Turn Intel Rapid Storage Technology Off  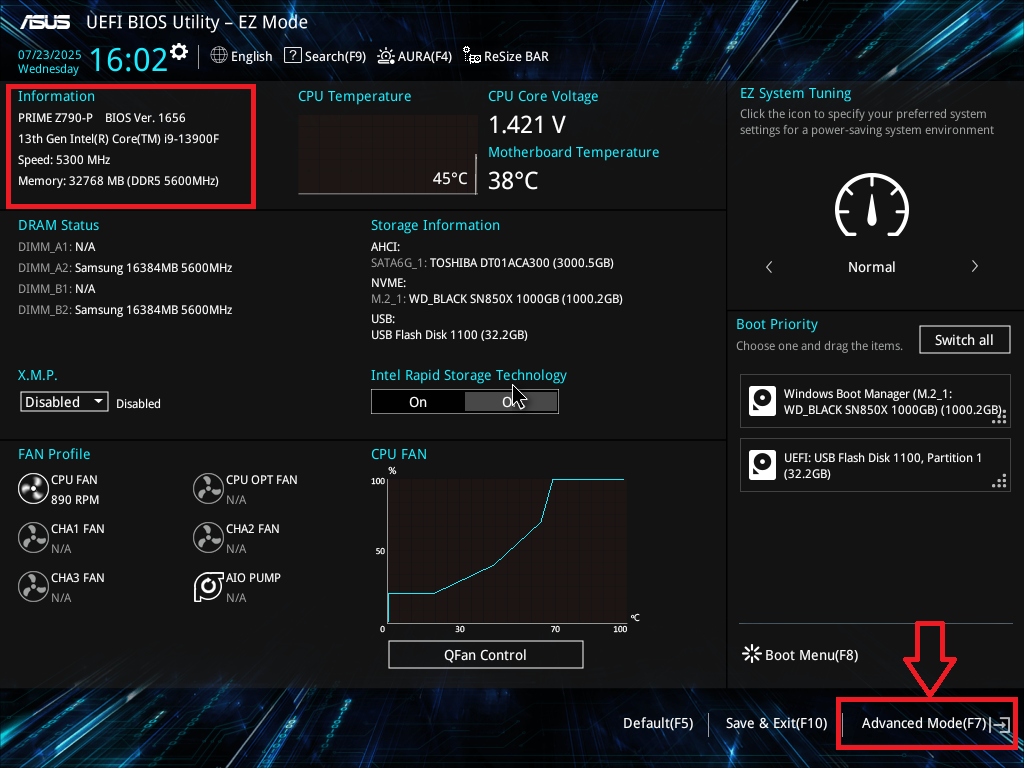[x=511, y=402]
